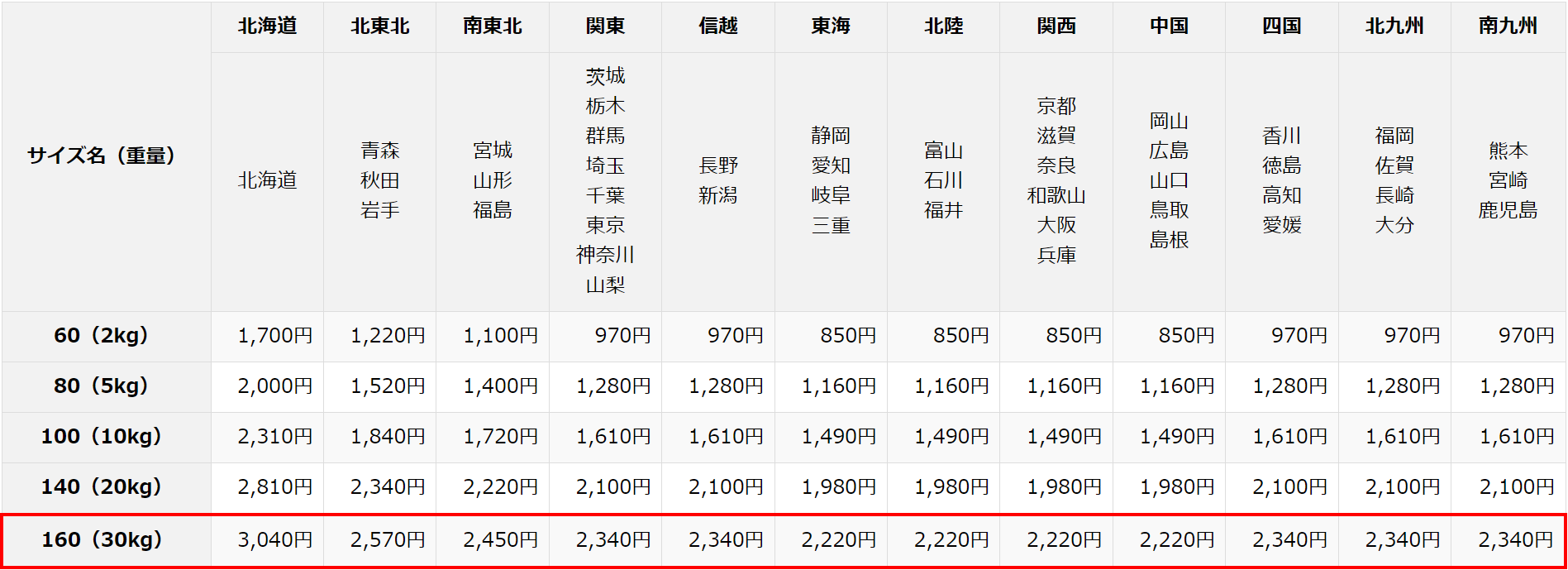The image size is (1568, 570).
Task: Select the 1,700円 price cell
Action: click(274, 336)
